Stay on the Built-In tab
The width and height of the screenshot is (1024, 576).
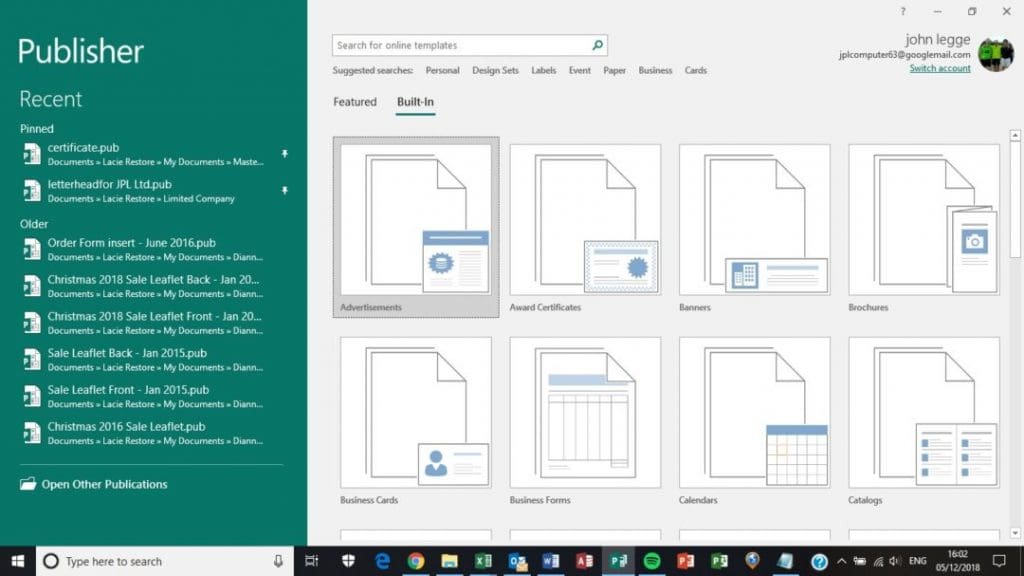(414, 101)
